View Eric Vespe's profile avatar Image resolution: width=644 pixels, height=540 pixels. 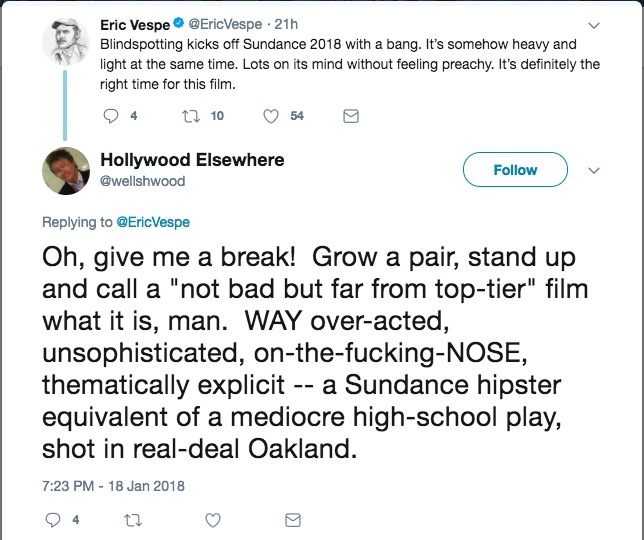click(67, 40)
